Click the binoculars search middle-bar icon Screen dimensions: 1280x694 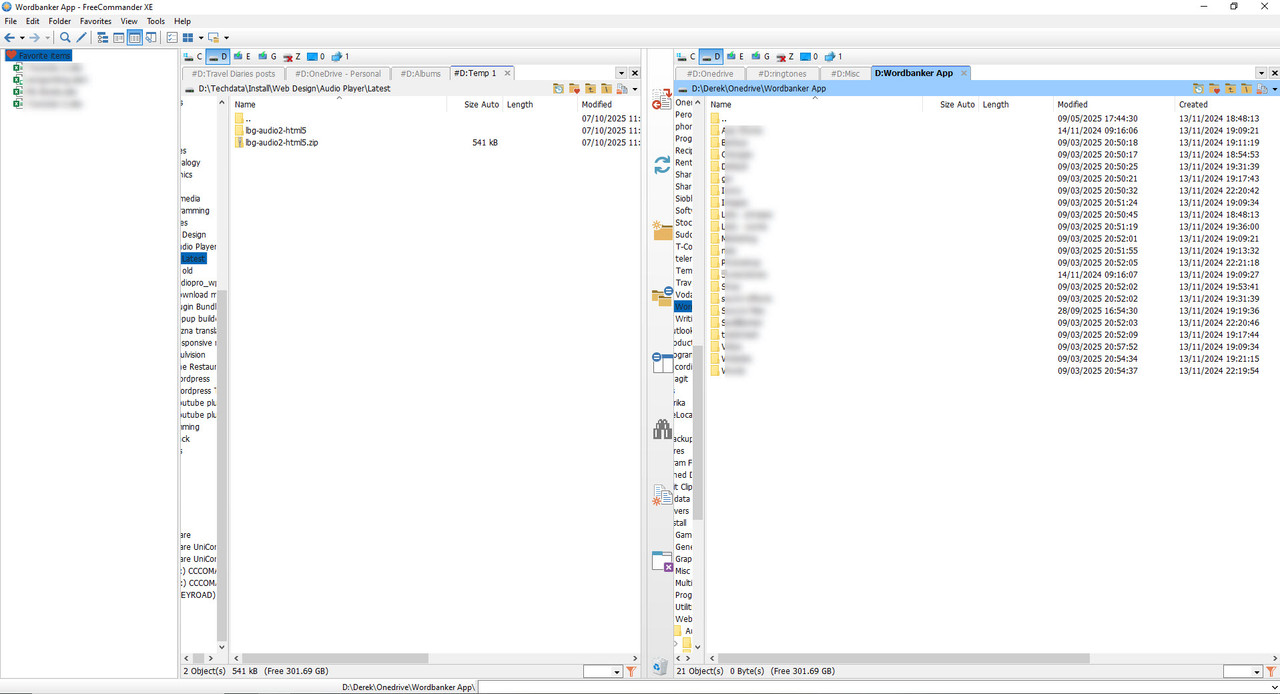pos(662,429)
